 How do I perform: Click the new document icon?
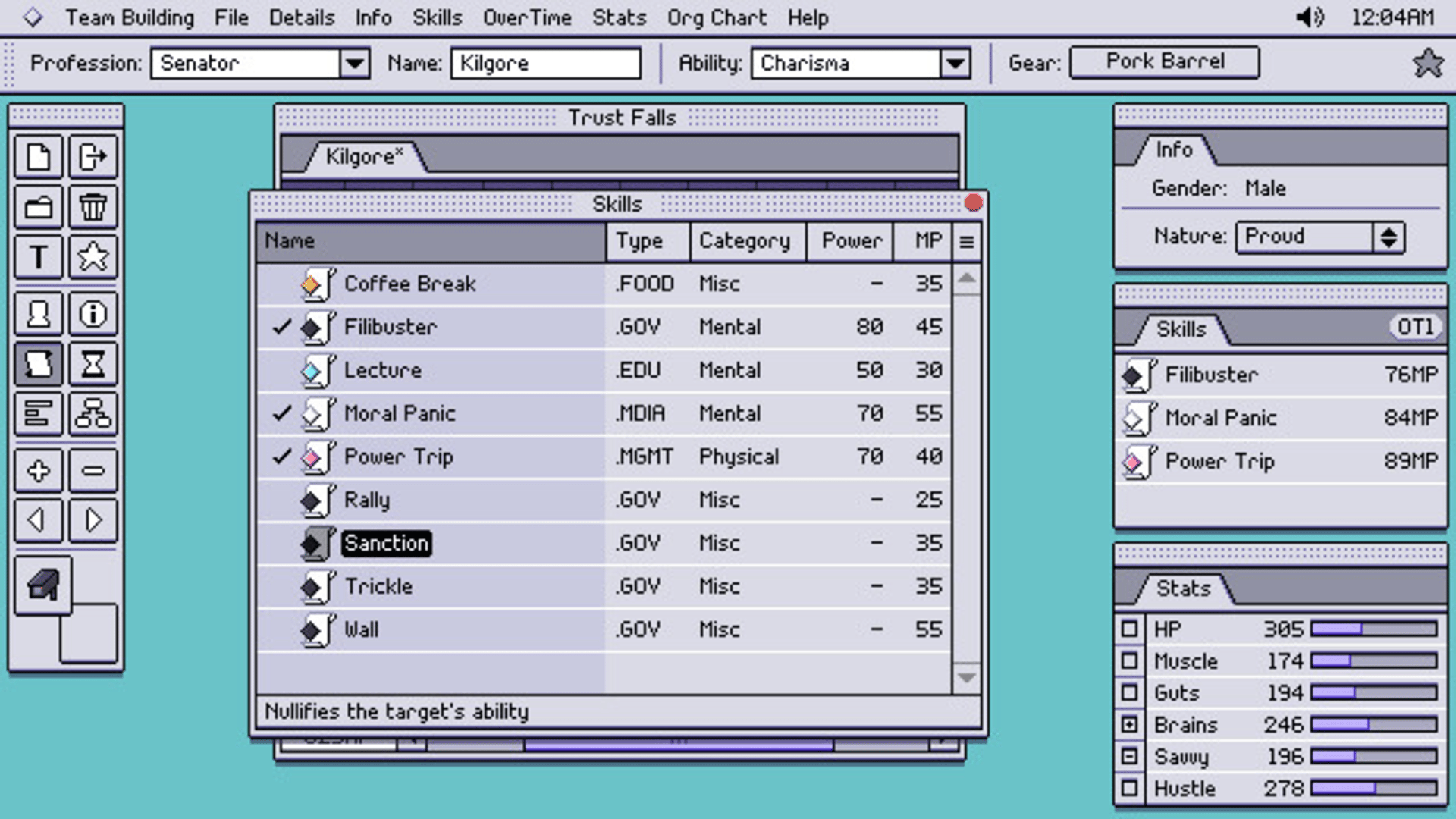pos(38,157)
